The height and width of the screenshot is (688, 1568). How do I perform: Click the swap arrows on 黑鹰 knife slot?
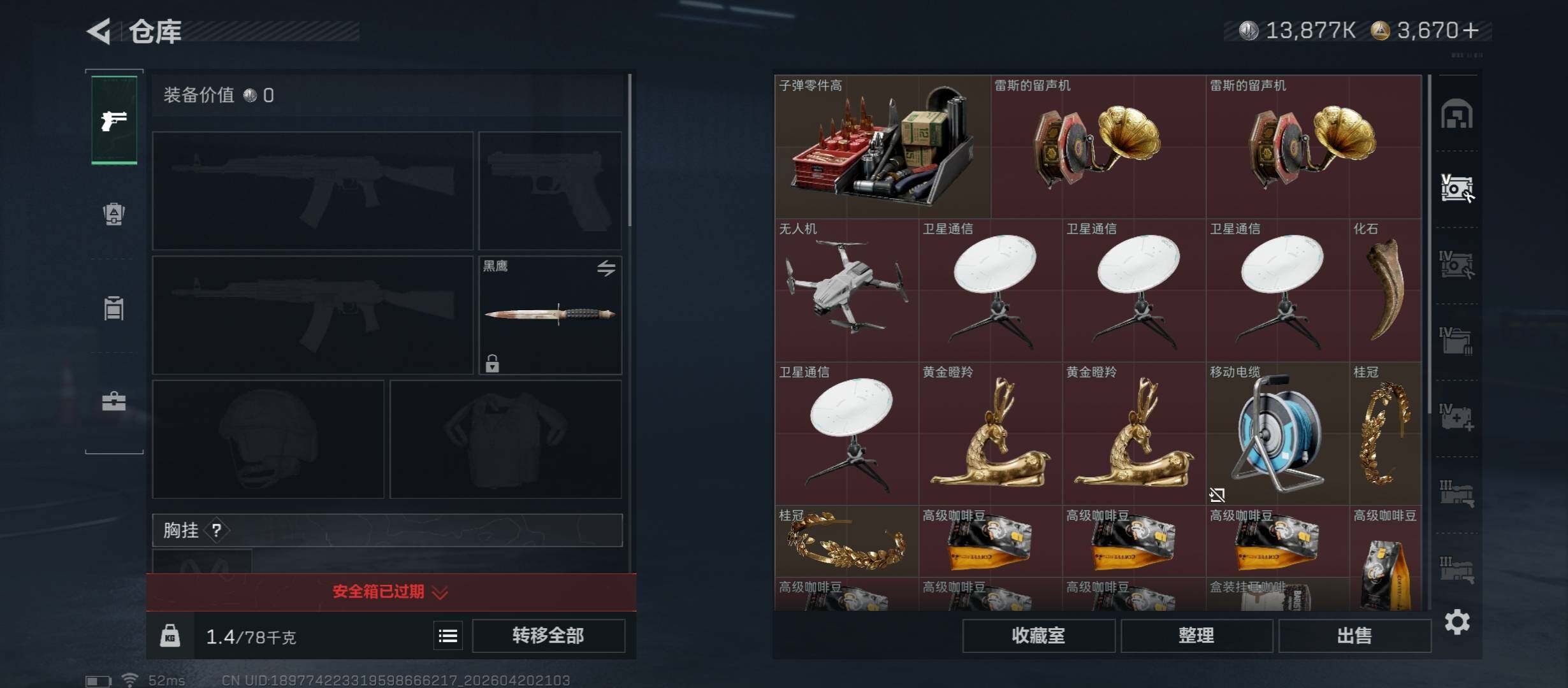click(x=606, y=268)
